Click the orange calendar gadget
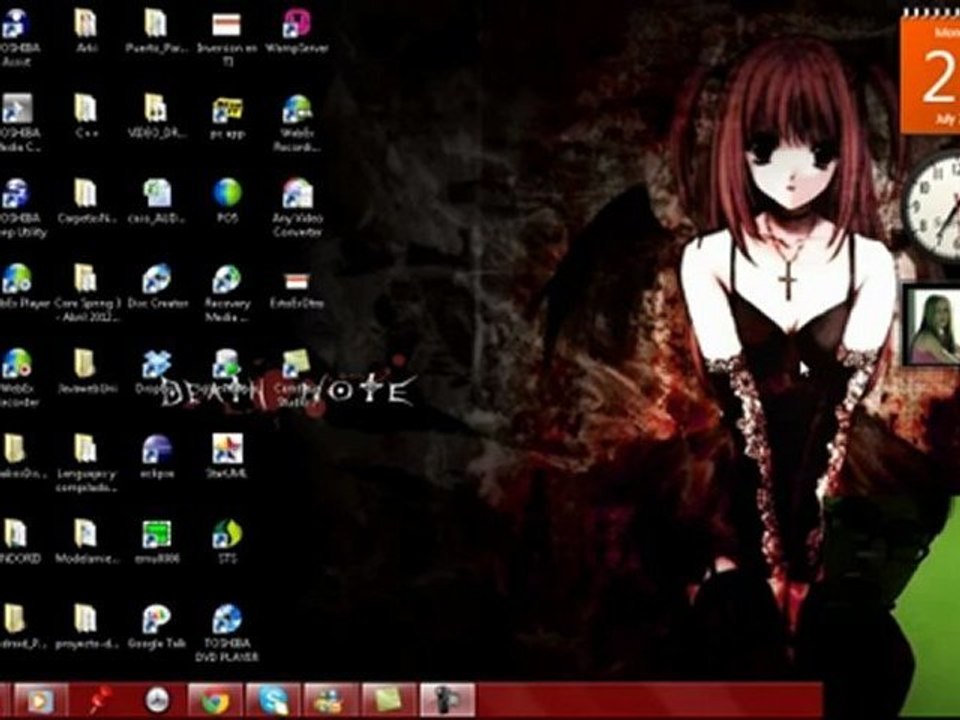The width and height of the screenshot is (960, 720). 930,72
